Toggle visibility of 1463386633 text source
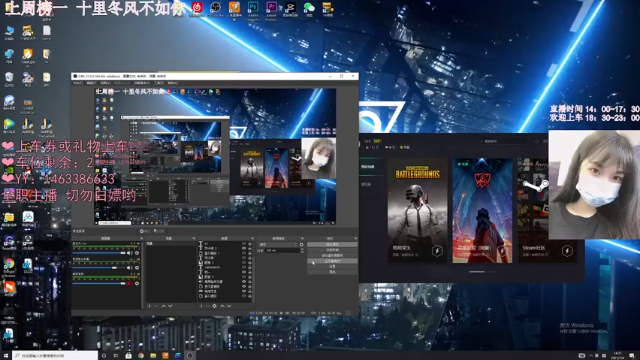 (x=244, y=267)
